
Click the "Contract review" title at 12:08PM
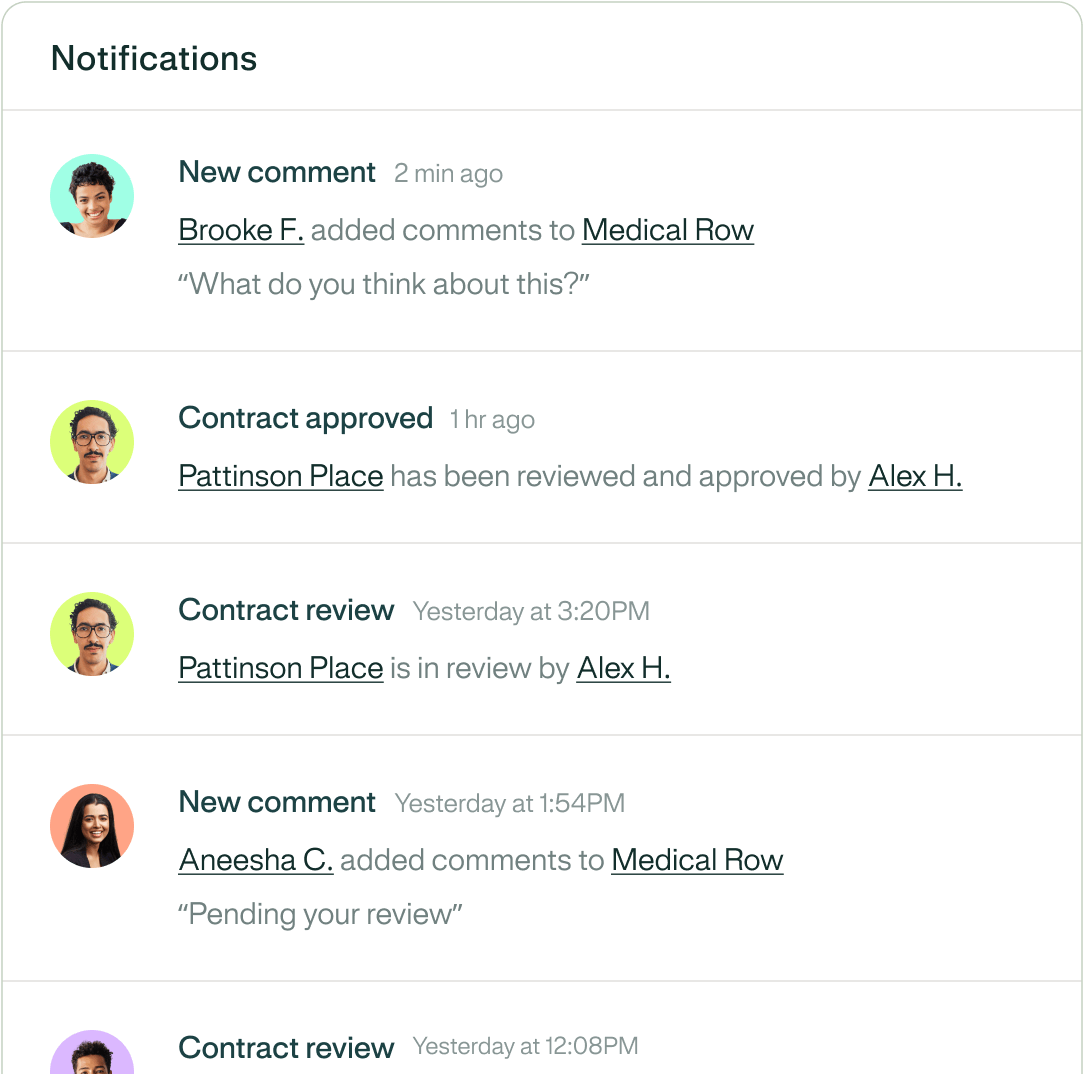point(286,1048)
